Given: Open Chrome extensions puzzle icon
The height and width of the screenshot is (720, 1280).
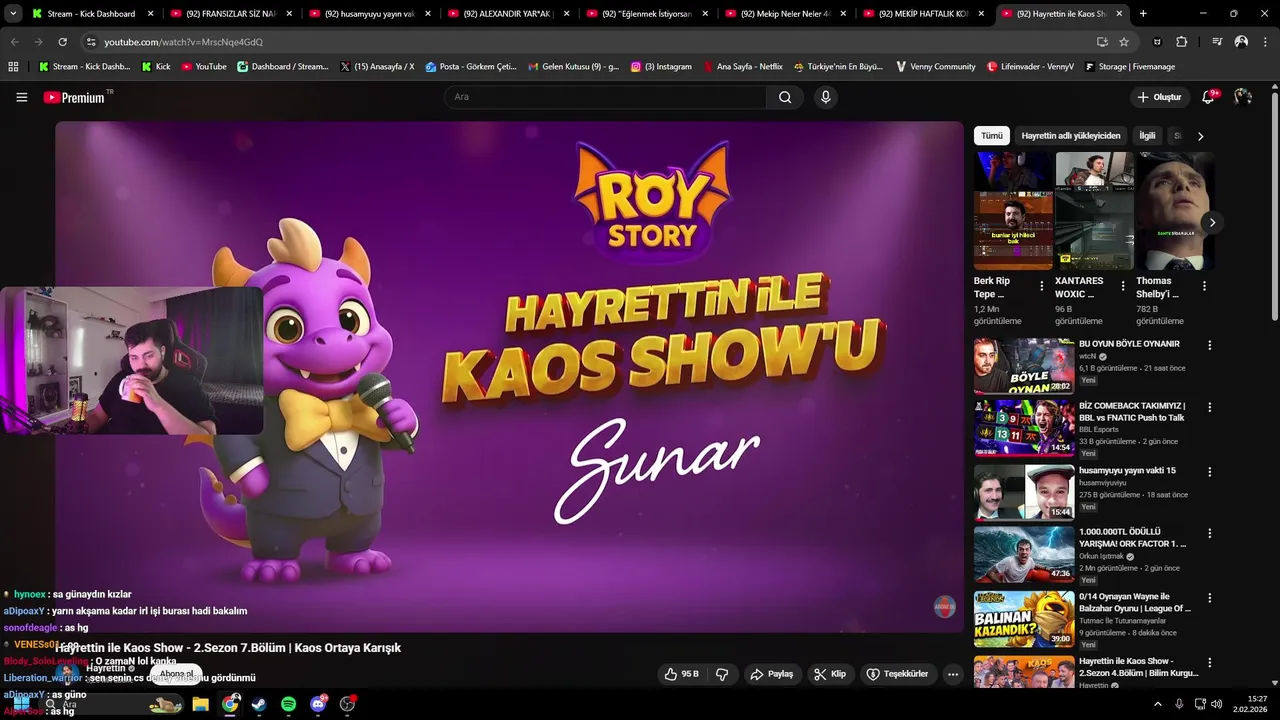Looking at the screenshot, I should (1181, 42).
